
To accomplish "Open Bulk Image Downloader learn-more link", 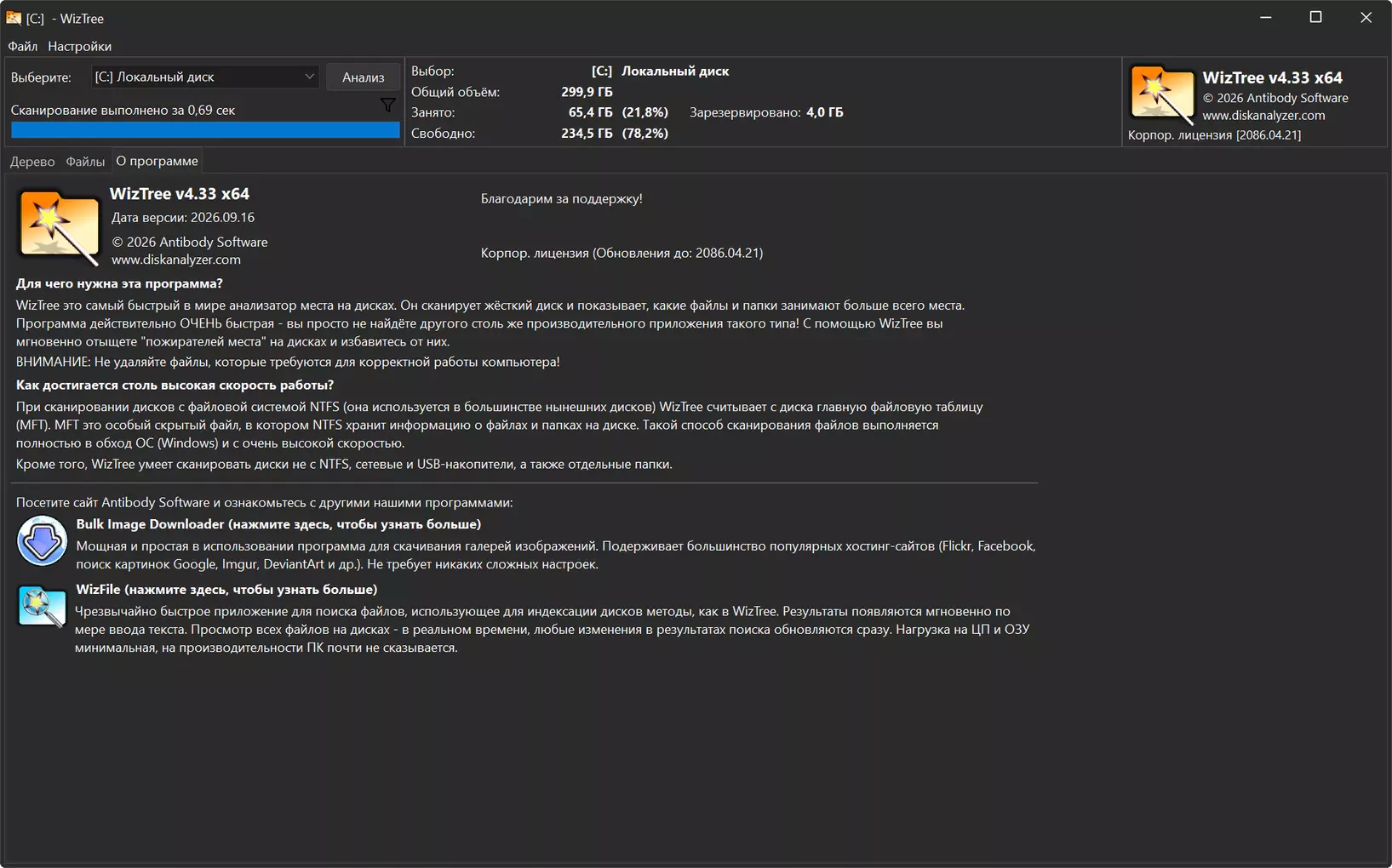I will point(278,524).
